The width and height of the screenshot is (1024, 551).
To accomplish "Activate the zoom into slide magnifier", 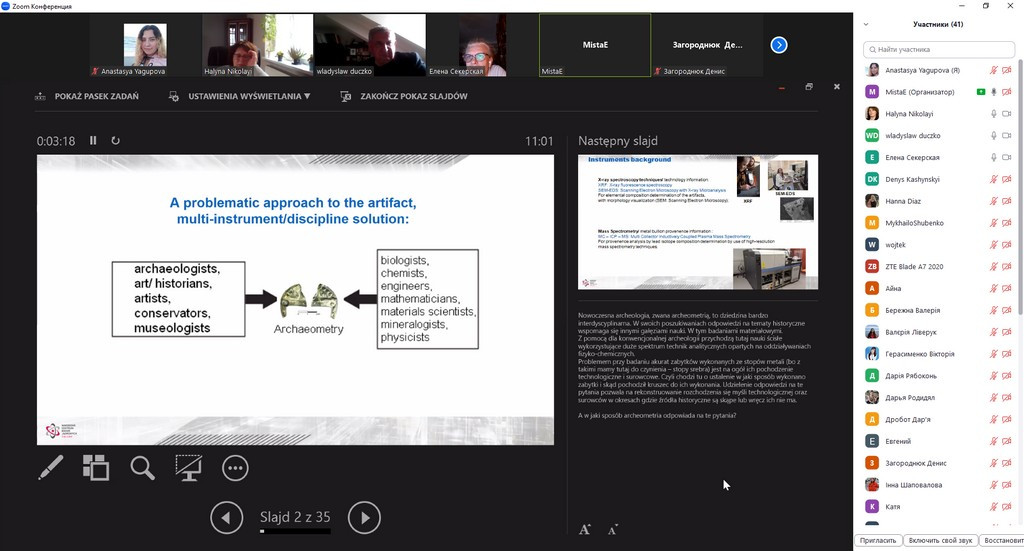I will click(142, 468).
